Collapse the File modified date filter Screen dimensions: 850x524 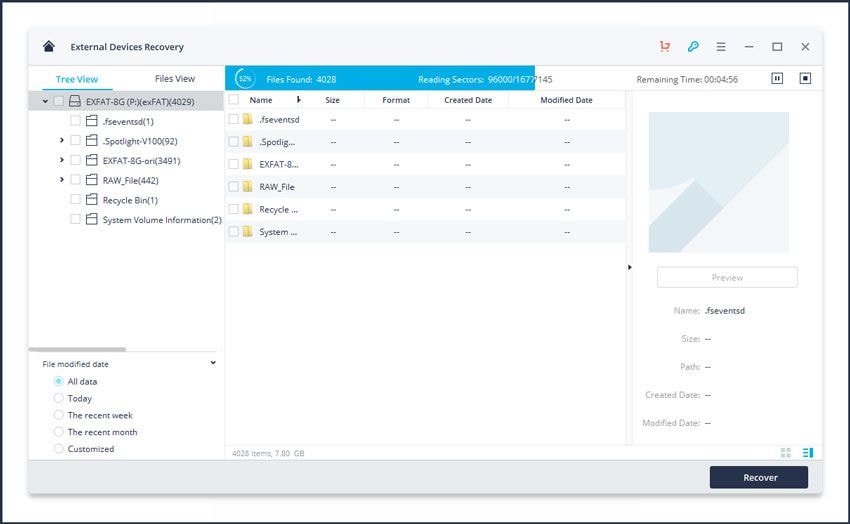click(x=213, y=363)
